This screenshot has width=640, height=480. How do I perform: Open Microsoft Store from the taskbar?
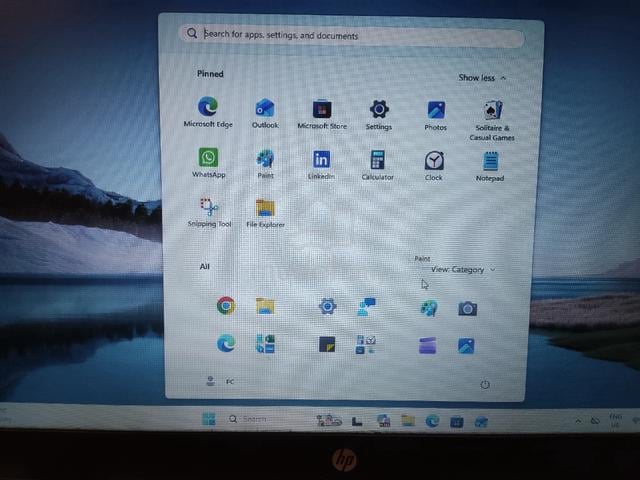[457, 422]
